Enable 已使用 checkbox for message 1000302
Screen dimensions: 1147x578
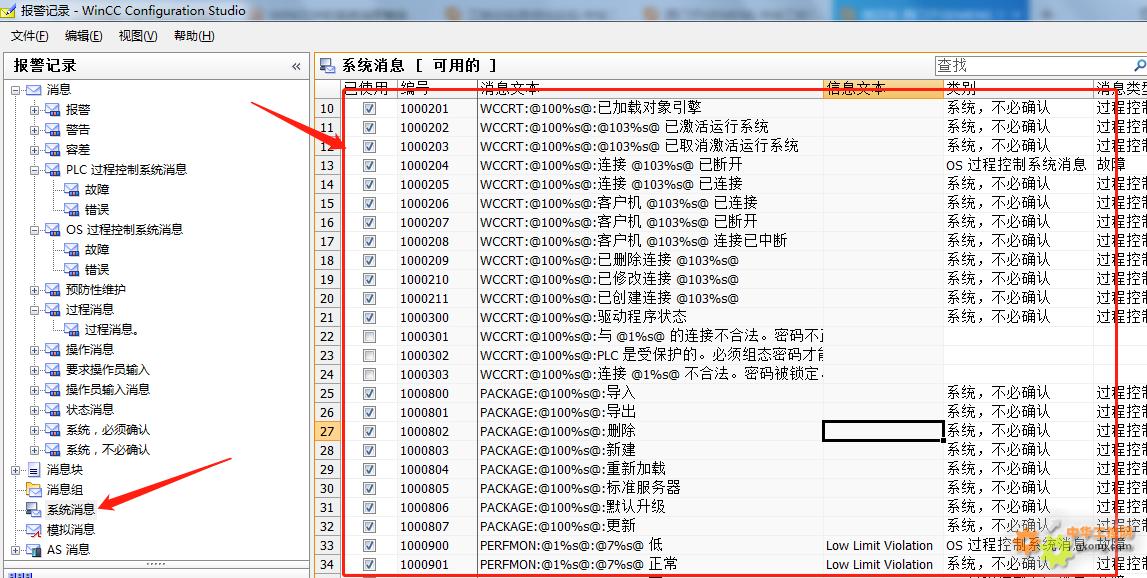click(x=369, y=356)
